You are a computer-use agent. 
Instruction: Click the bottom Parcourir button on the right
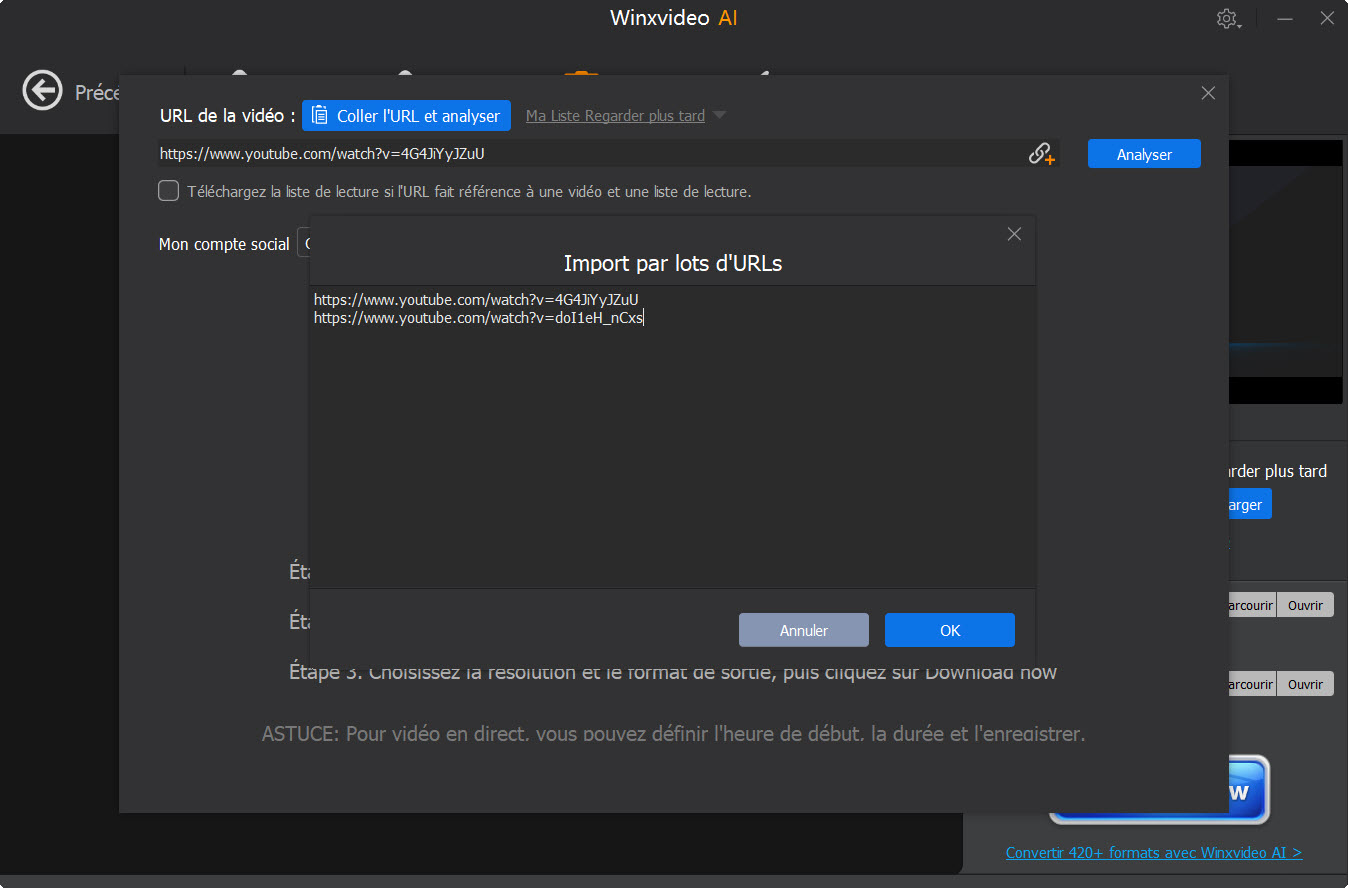coord(1251,683)
